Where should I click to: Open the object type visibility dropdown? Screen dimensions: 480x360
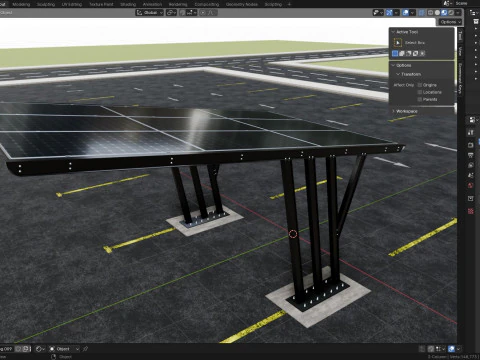tap(378, 13)
